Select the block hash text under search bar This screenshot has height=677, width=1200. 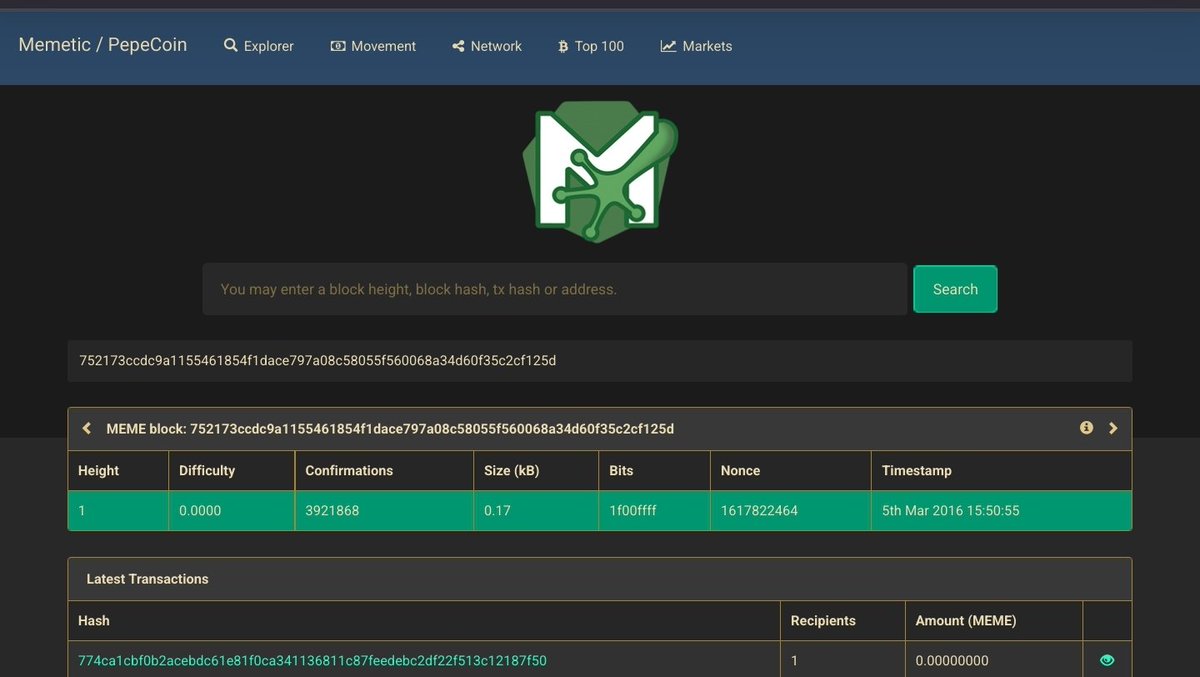point(317,360)
